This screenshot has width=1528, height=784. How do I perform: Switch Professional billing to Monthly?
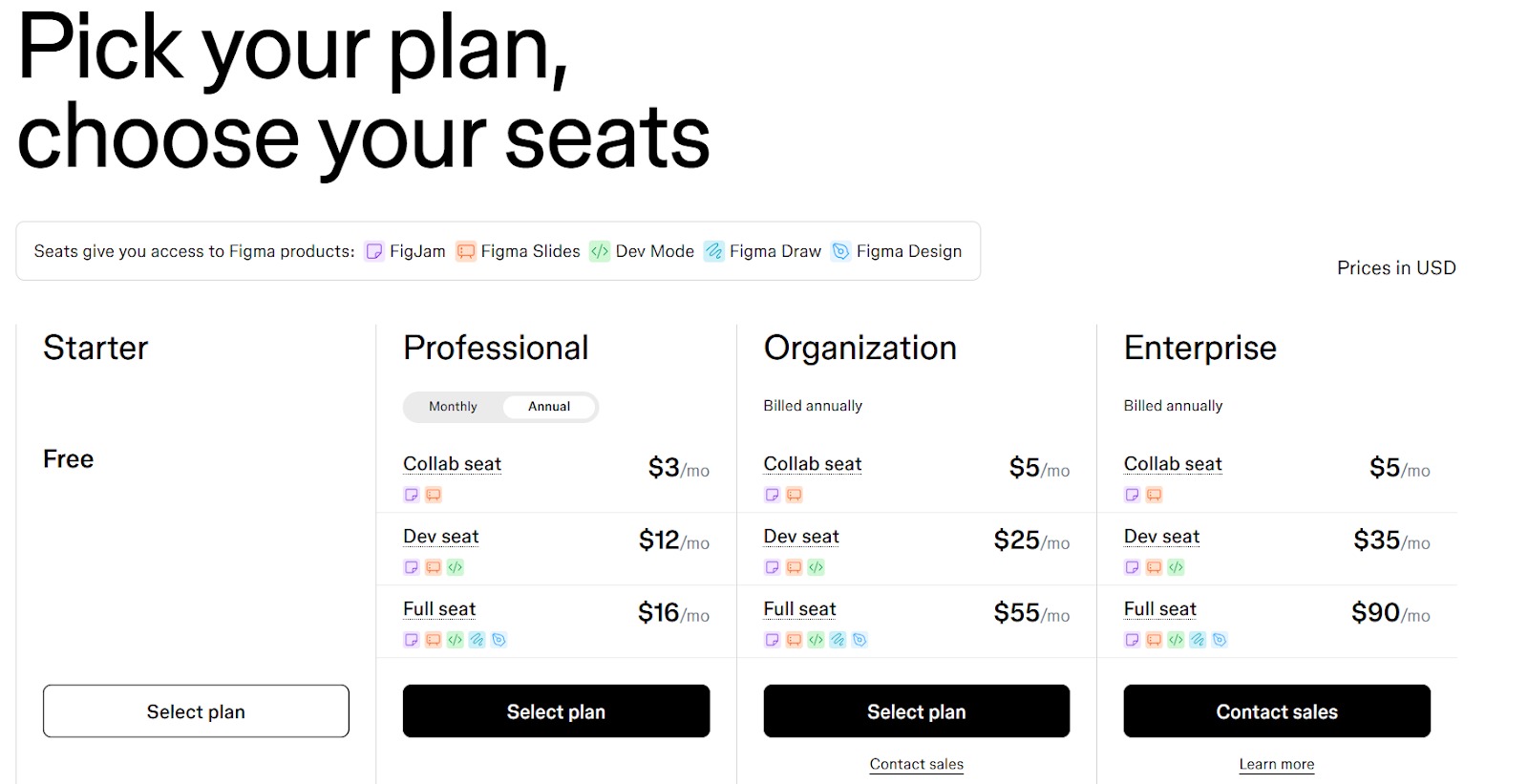point(453,407)
